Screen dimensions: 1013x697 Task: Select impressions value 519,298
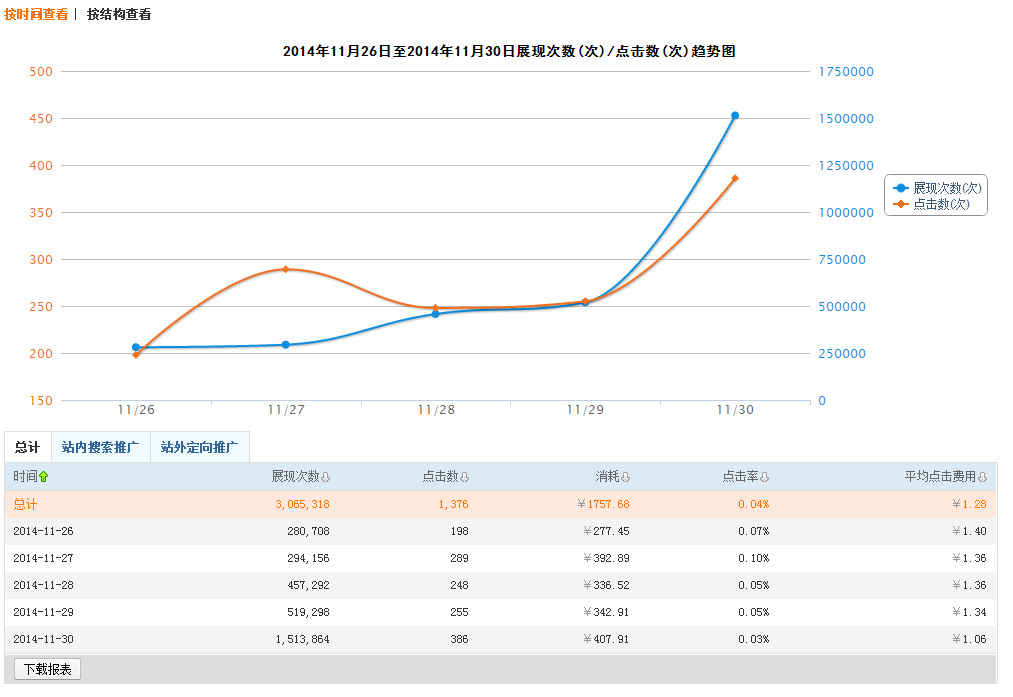pos(308,612)
